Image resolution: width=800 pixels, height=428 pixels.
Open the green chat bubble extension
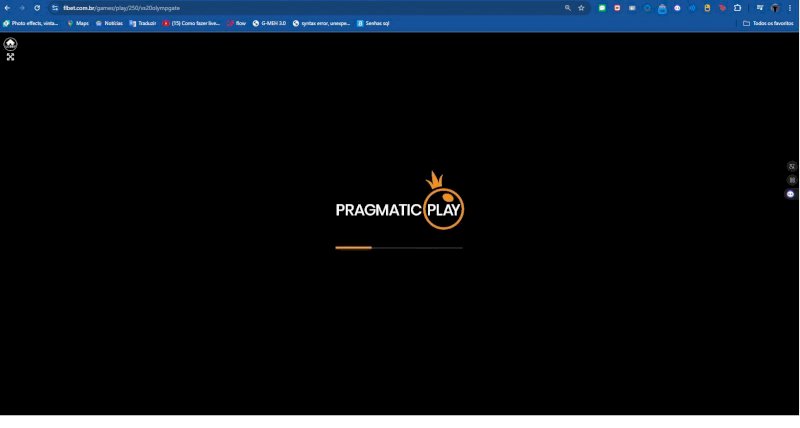(x=602, y=8)
